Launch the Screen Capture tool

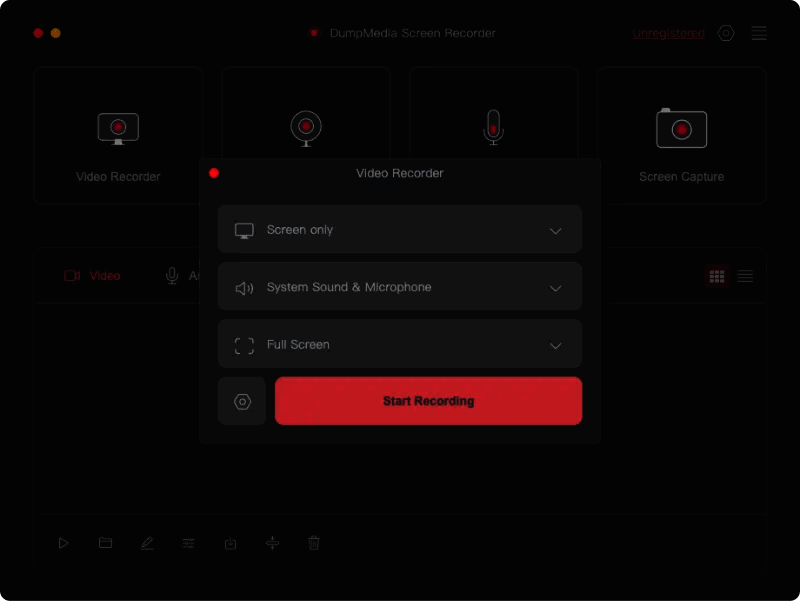[x=681, y=135]
